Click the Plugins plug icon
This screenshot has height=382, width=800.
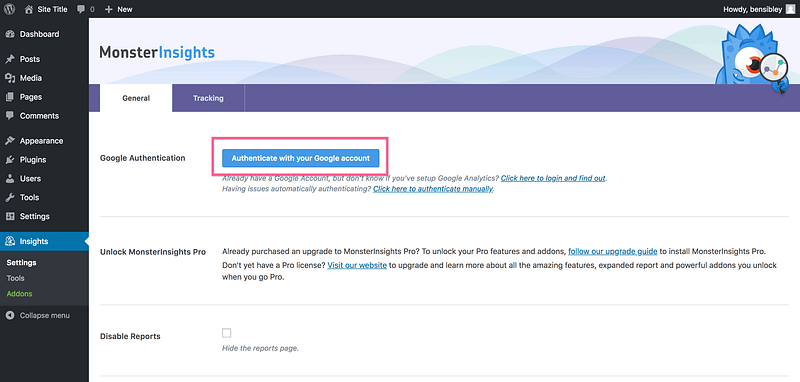tap(10, 160)
